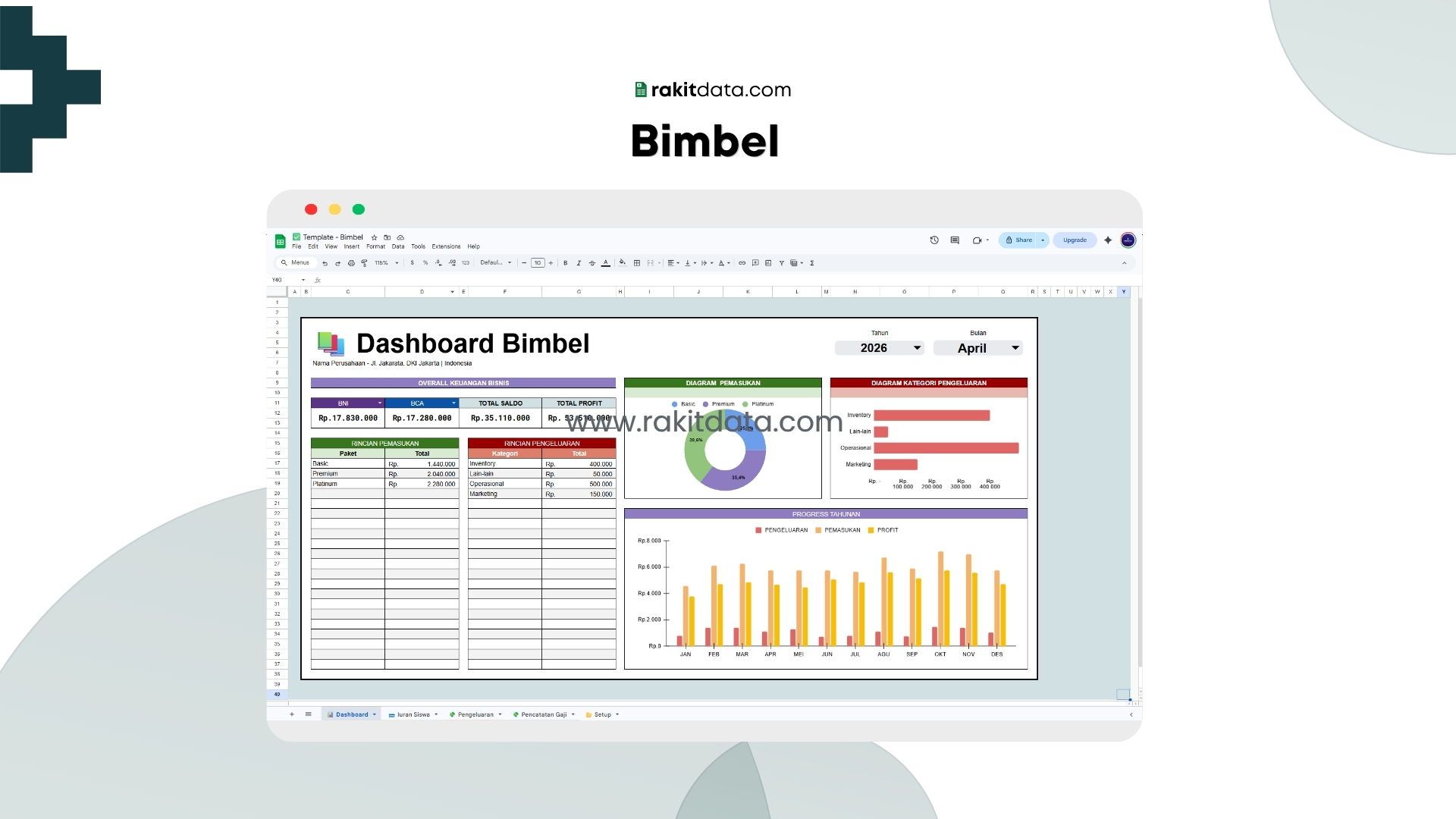Switch to Pengeluaran sheet tab

[x=475, y=714]
